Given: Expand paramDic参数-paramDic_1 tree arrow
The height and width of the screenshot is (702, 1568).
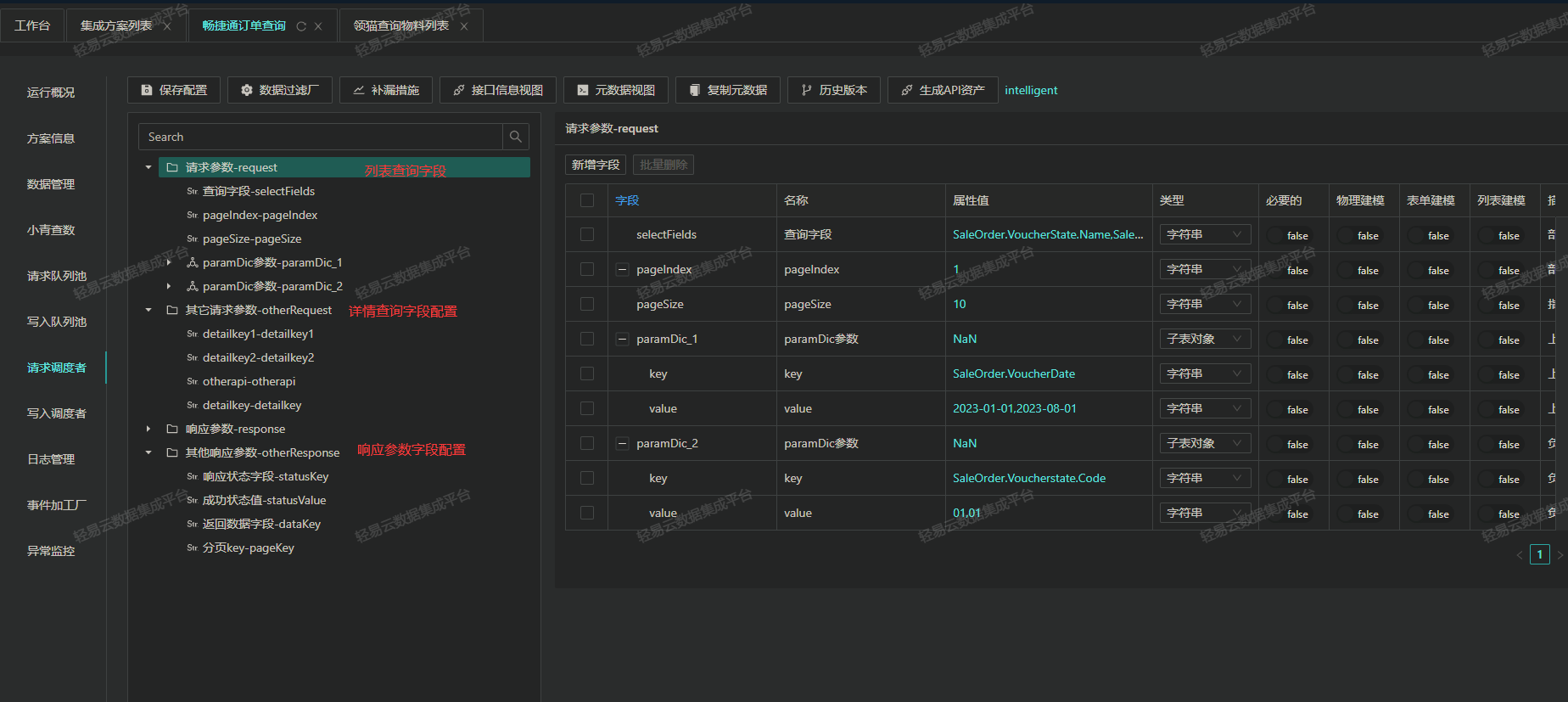Looking at the screenshot, I should [x=169, y=262].
